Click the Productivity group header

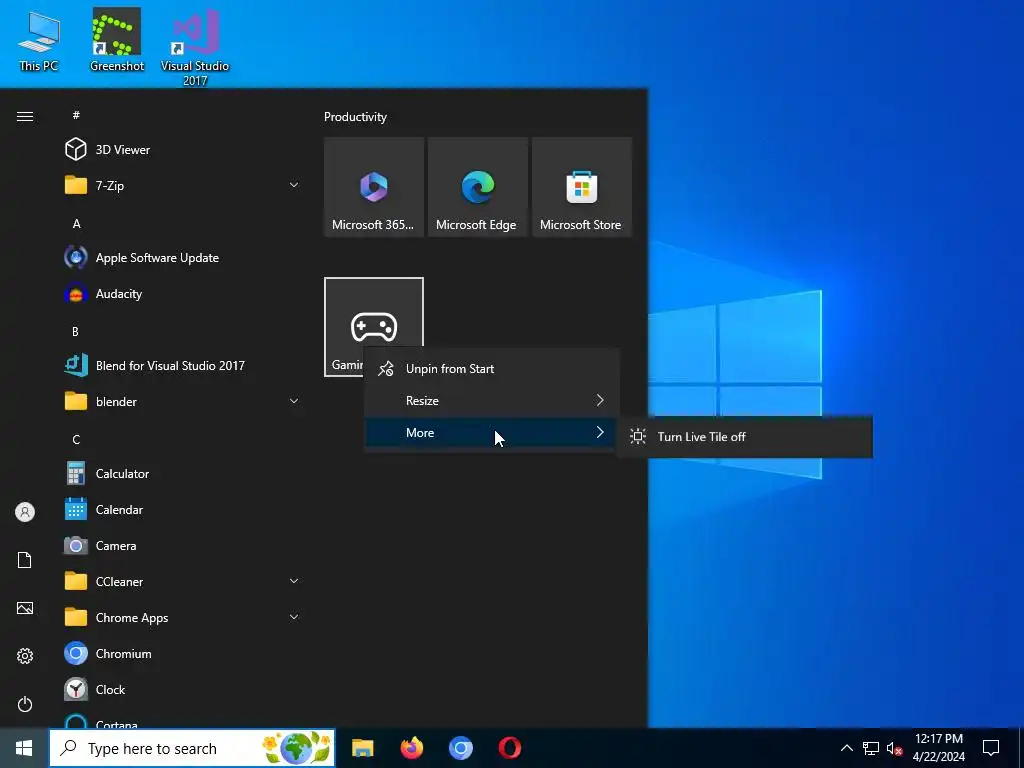click(x=355, y=117)
